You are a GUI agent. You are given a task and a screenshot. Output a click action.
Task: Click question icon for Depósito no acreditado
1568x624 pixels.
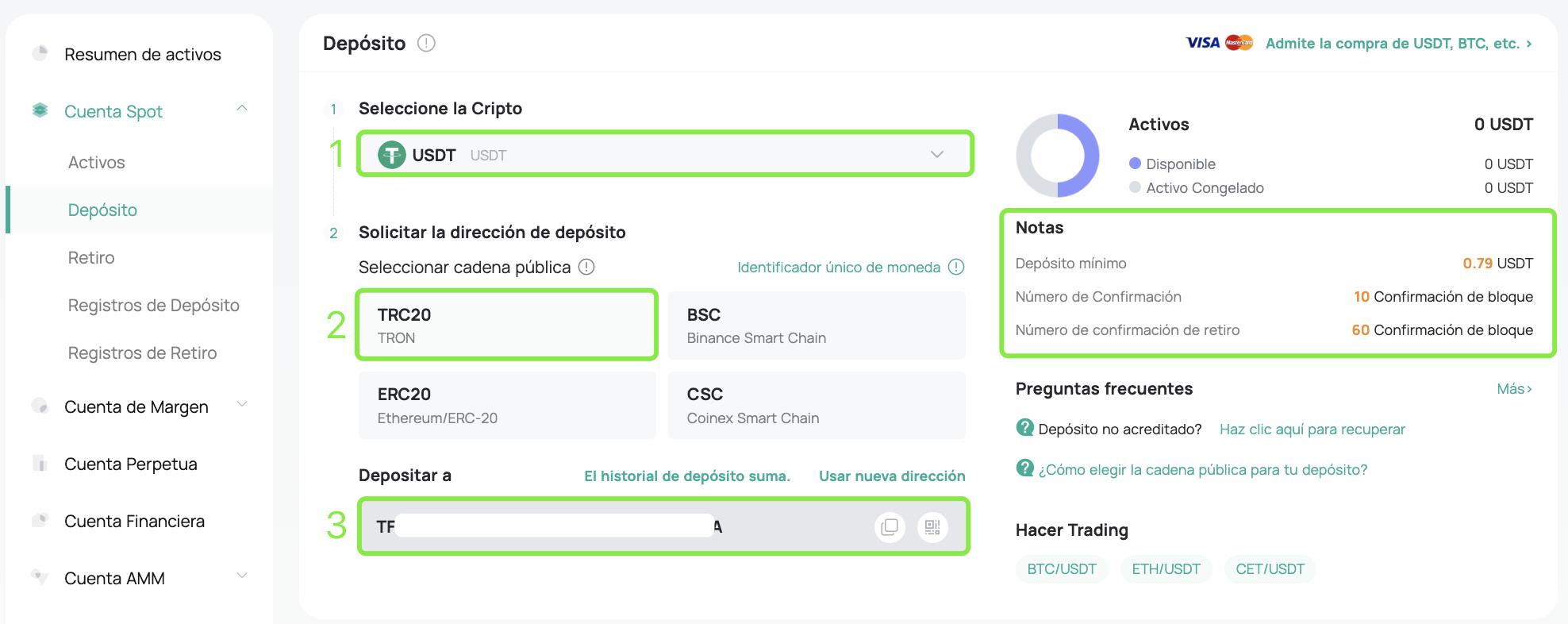pyautogui.click(x=1024, y=428)
